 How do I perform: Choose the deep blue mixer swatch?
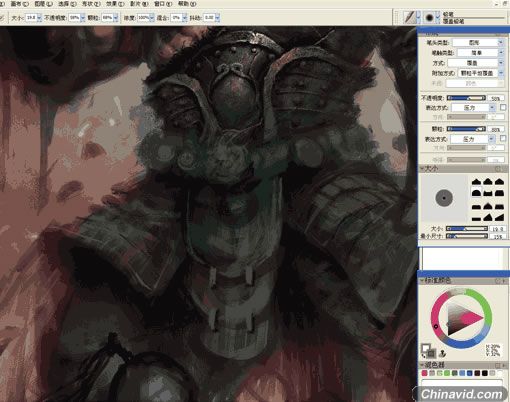tap(470, 373)
